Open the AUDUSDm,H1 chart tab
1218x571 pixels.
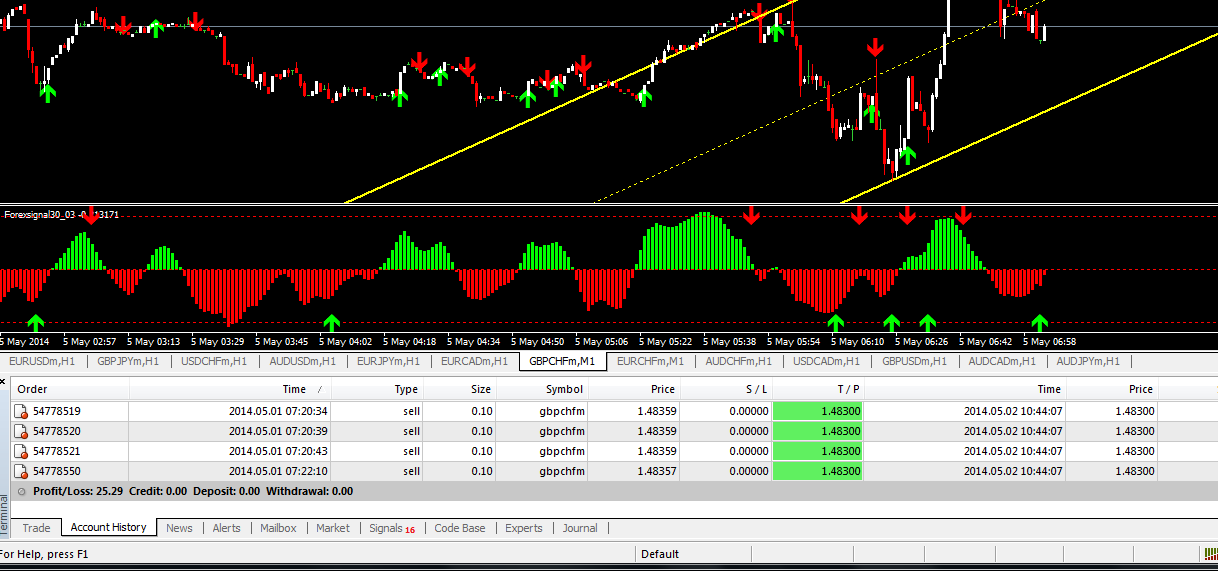[301, 361]
